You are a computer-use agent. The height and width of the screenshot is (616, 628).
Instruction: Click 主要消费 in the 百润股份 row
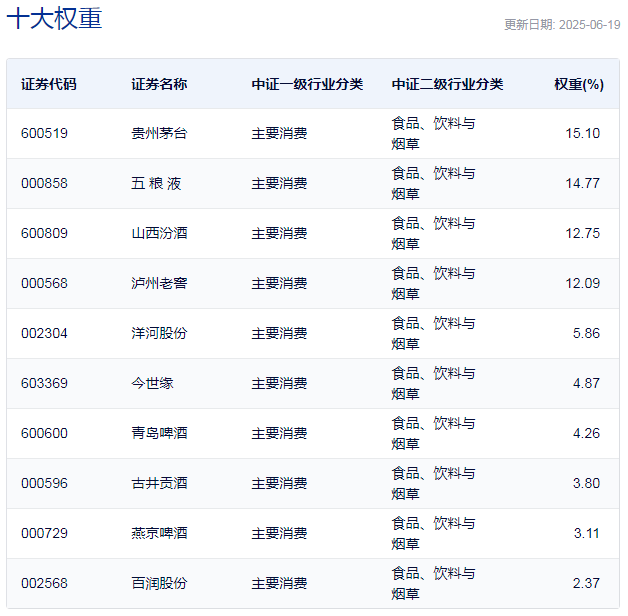pos(279,584)
